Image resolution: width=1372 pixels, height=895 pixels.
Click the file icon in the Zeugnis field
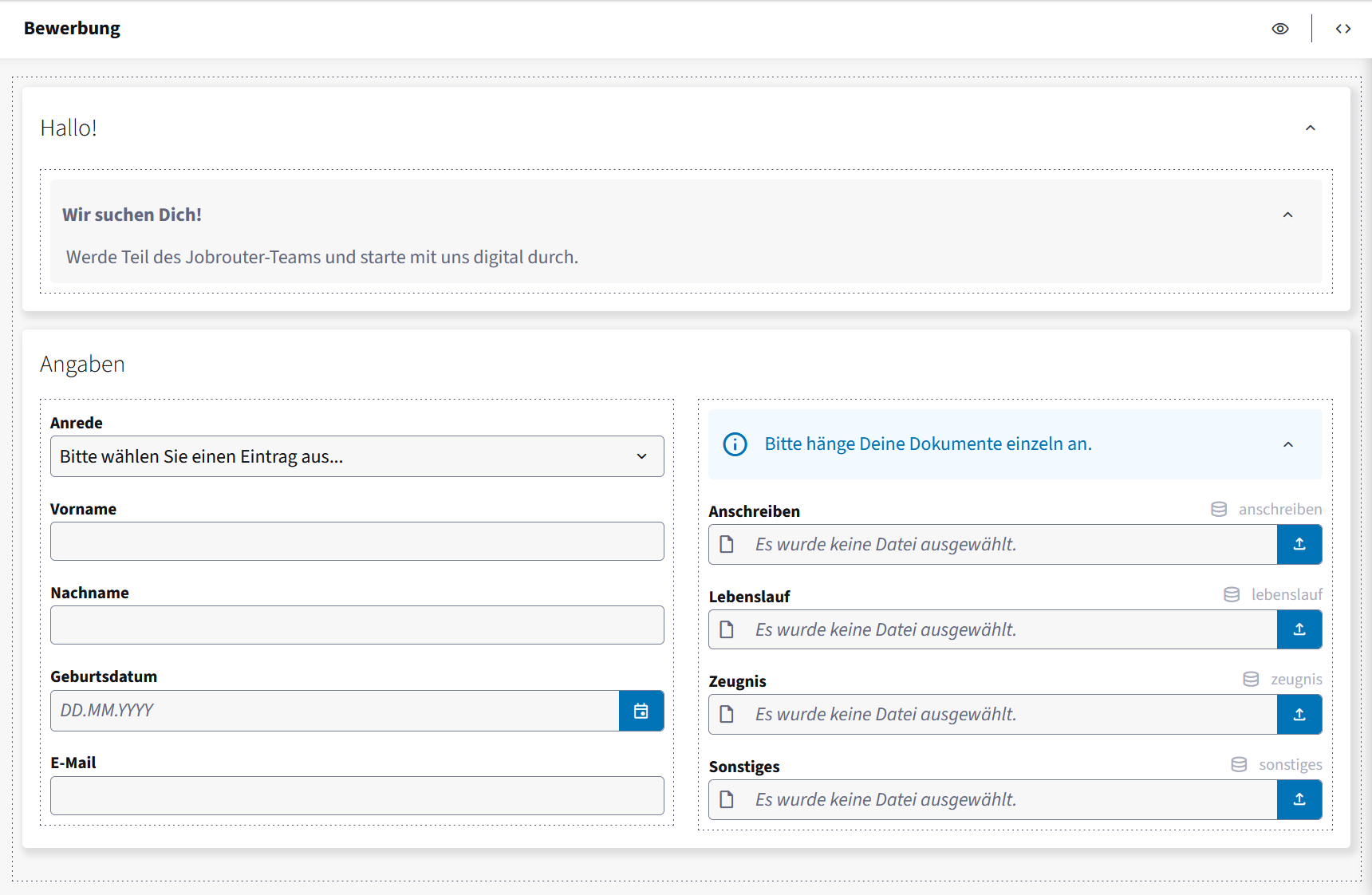click(x=727, y=714)
